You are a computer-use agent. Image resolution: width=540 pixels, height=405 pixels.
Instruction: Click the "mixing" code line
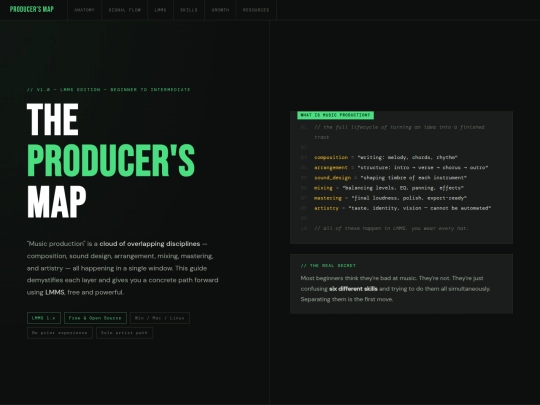389,188
